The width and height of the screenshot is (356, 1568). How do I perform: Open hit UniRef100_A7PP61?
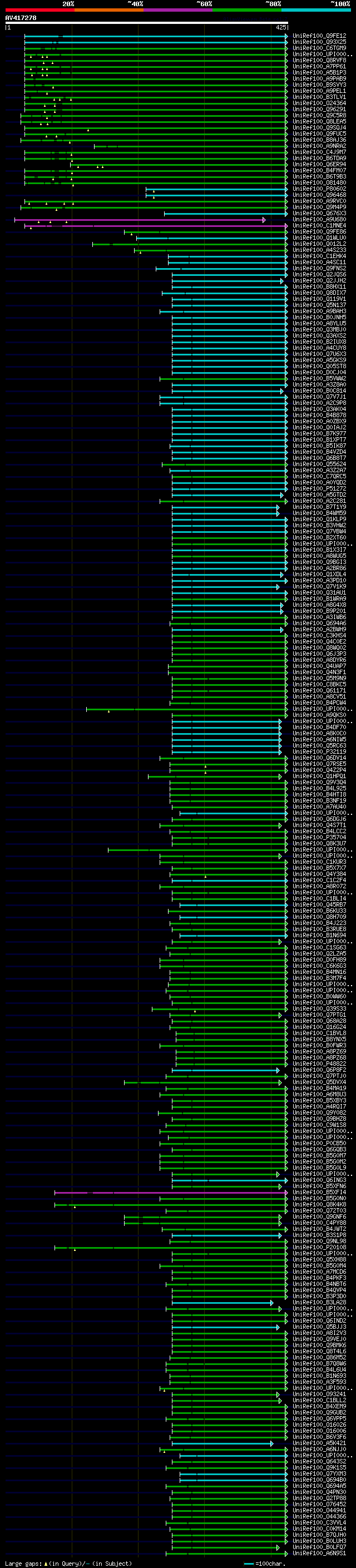319,66
